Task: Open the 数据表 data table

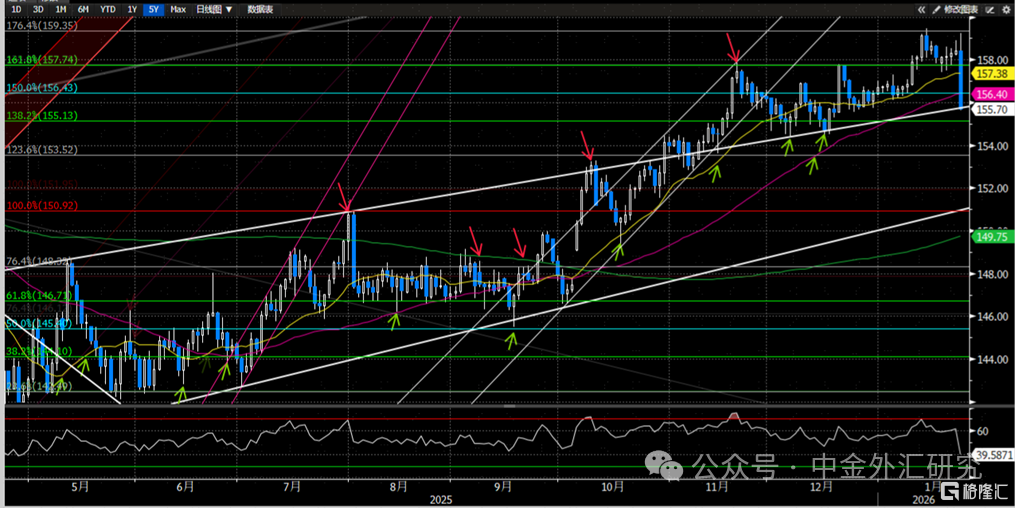Action: point(260,9)
